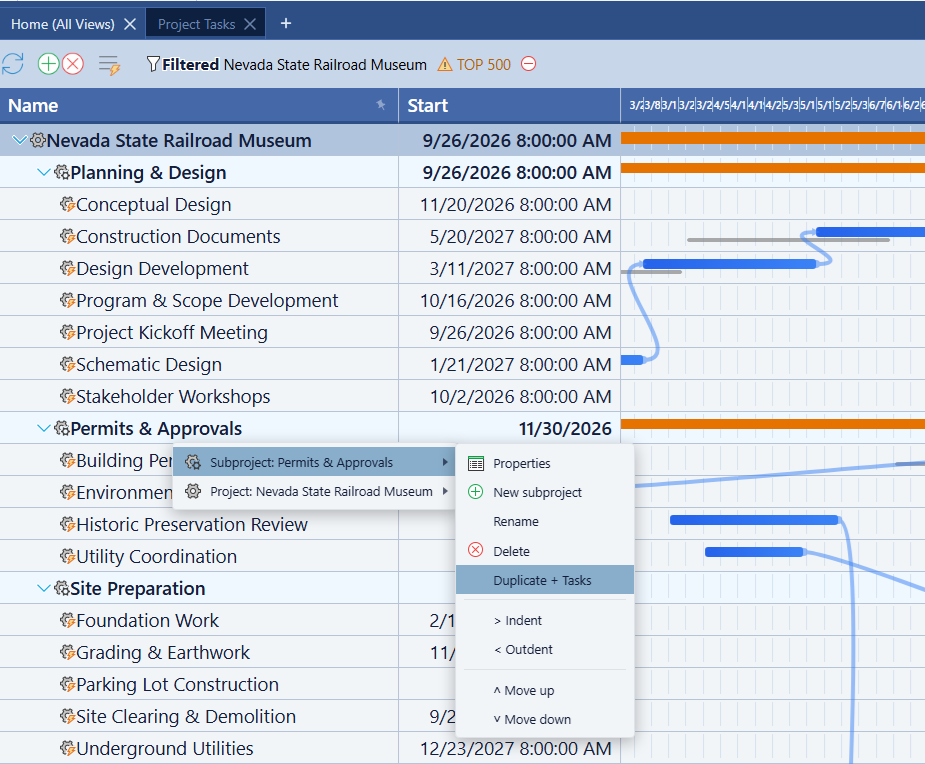925x764 pixels.
Task: Click task icon of Conceptual Design
Action: coord(67,204)
